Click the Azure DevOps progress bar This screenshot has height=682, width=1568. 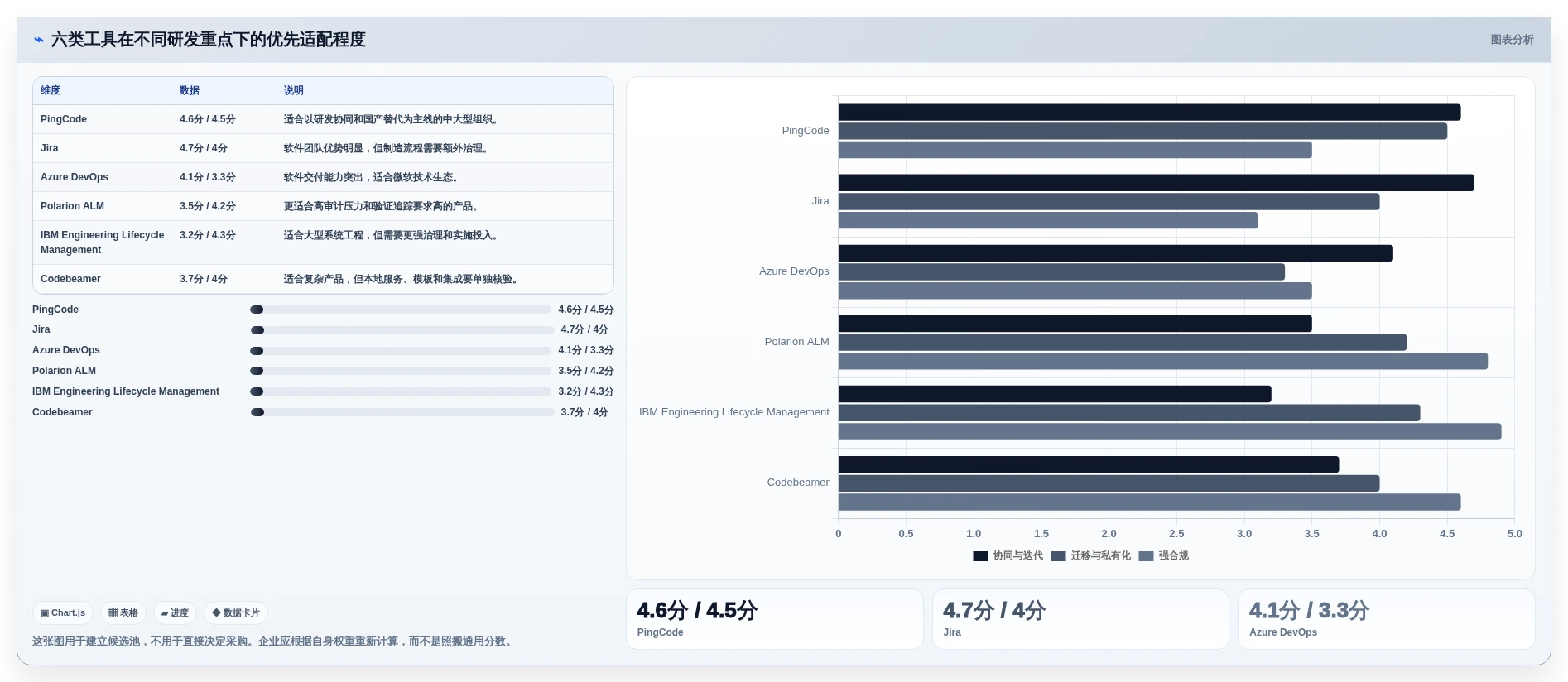click(x=401, y=351)
